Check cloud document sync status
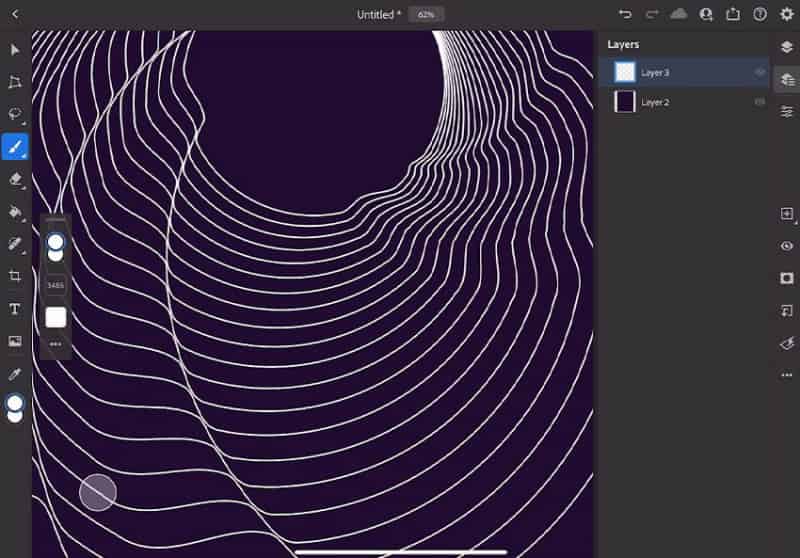800x558 pixels. pyautogui.click(x=679, y=14)
